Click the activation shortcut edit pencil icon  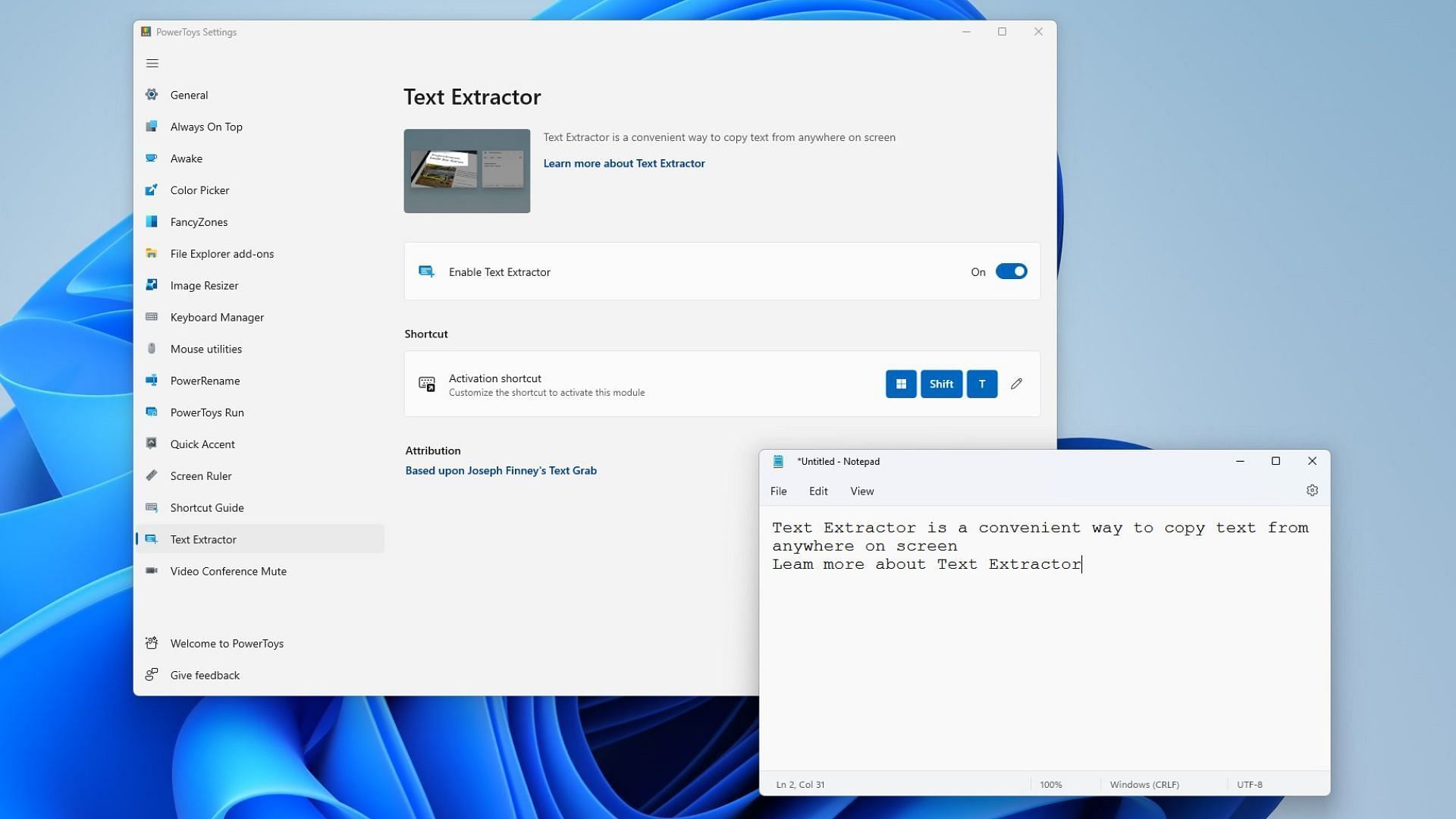(1016, 384)
